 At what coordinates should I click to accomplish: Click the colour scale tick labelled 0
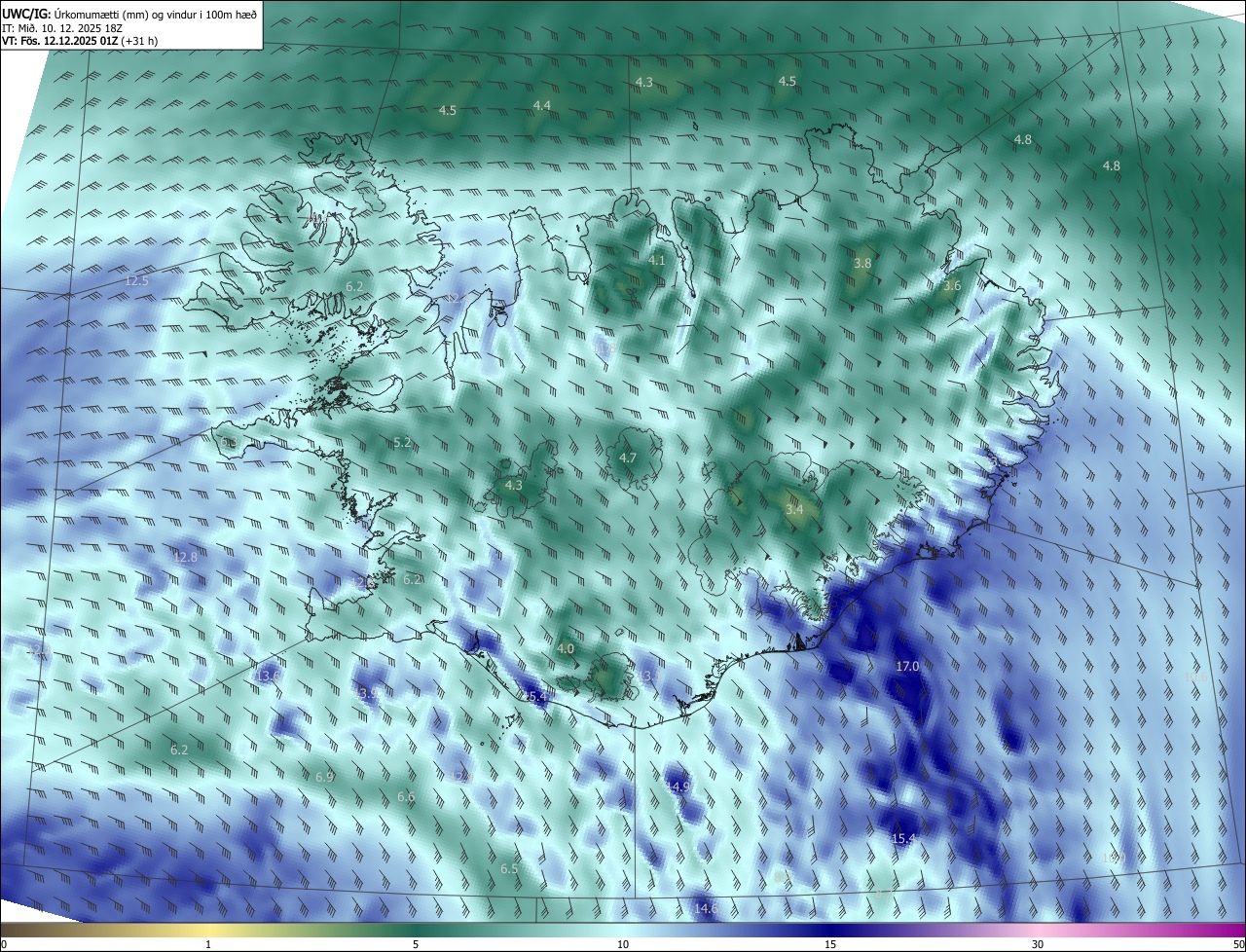4,944
